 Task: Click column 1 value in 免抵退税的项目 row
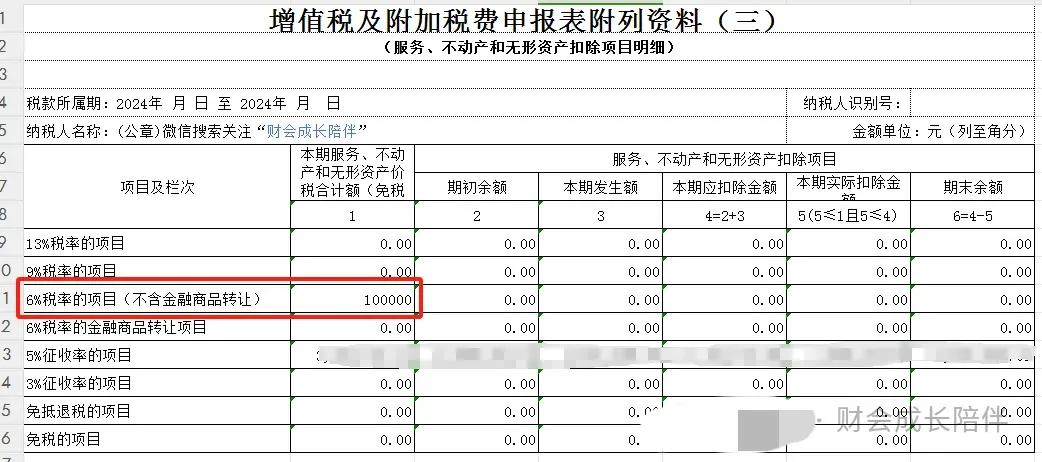click(352, 411)
